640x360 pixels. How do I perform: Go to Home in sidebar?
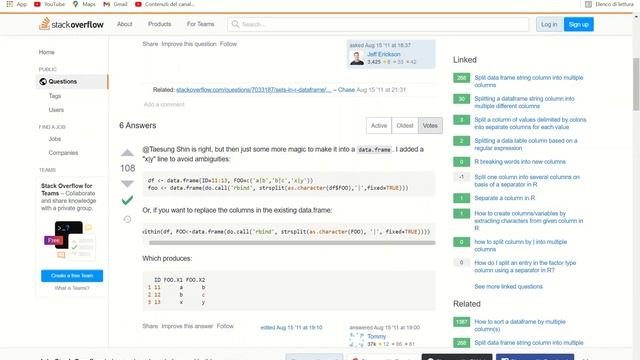click(47, 52)
